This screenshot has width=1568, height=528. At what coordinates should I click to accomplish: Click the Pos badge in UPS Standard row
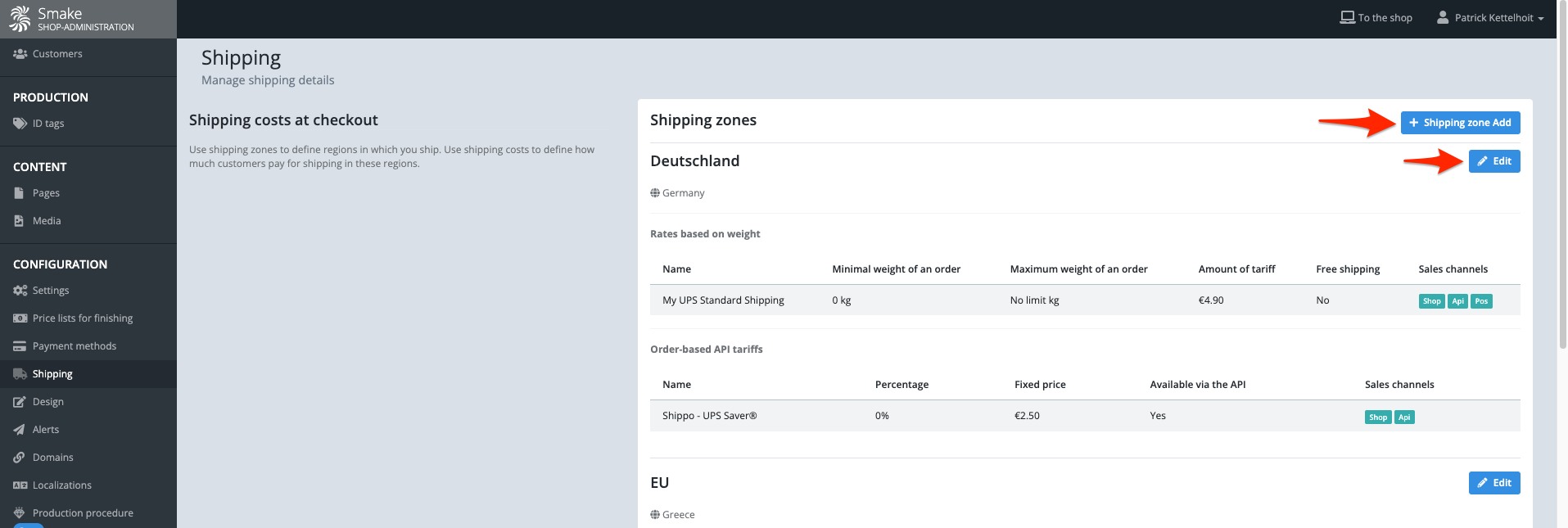(1481, 301)
